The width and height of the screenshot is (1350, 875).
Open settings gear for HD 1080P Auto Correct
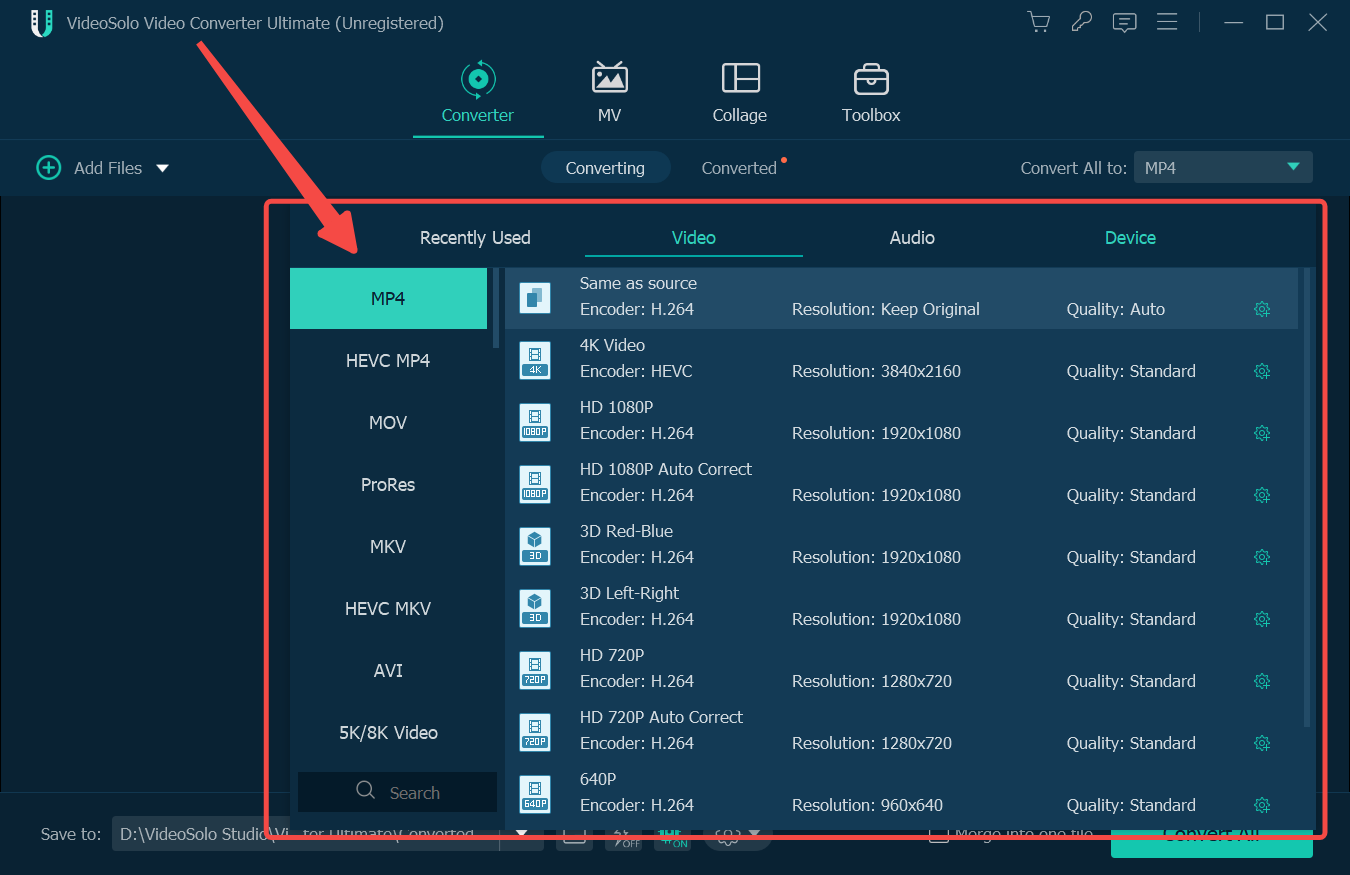coord(1262,495)
